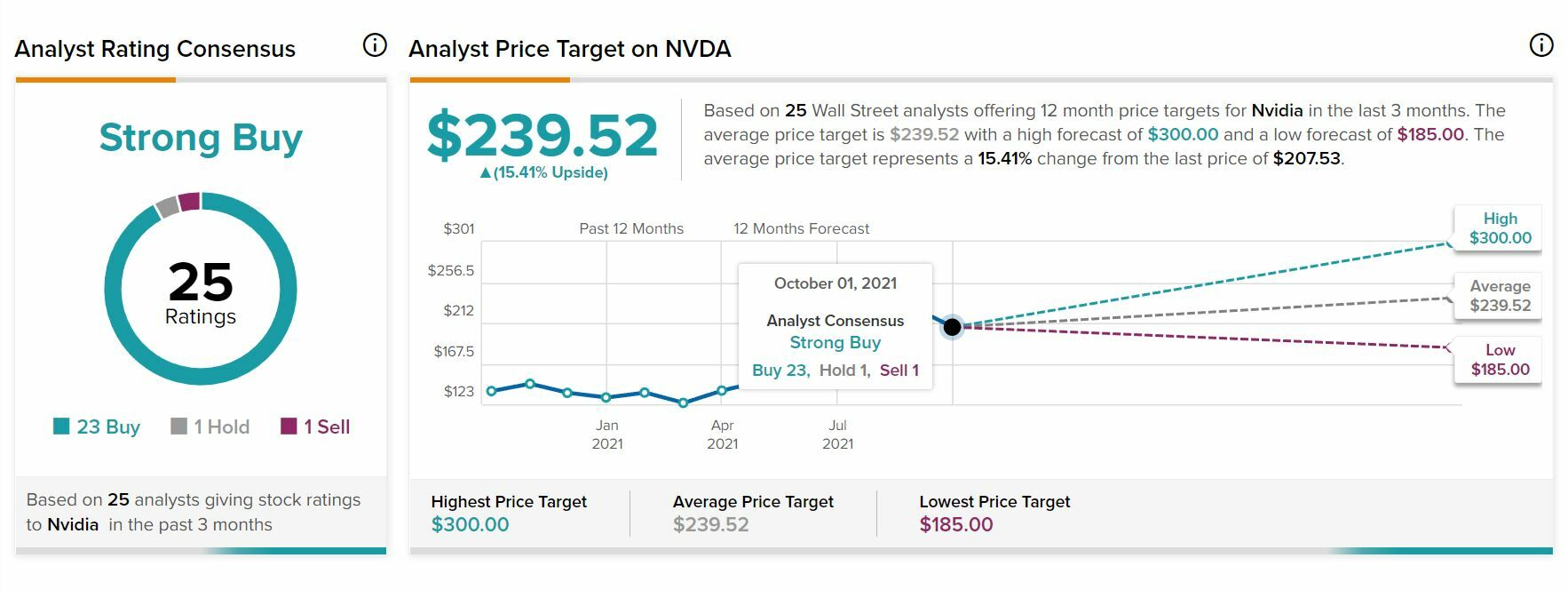Click the green upside triangle indicator

(x=485, y=173)
